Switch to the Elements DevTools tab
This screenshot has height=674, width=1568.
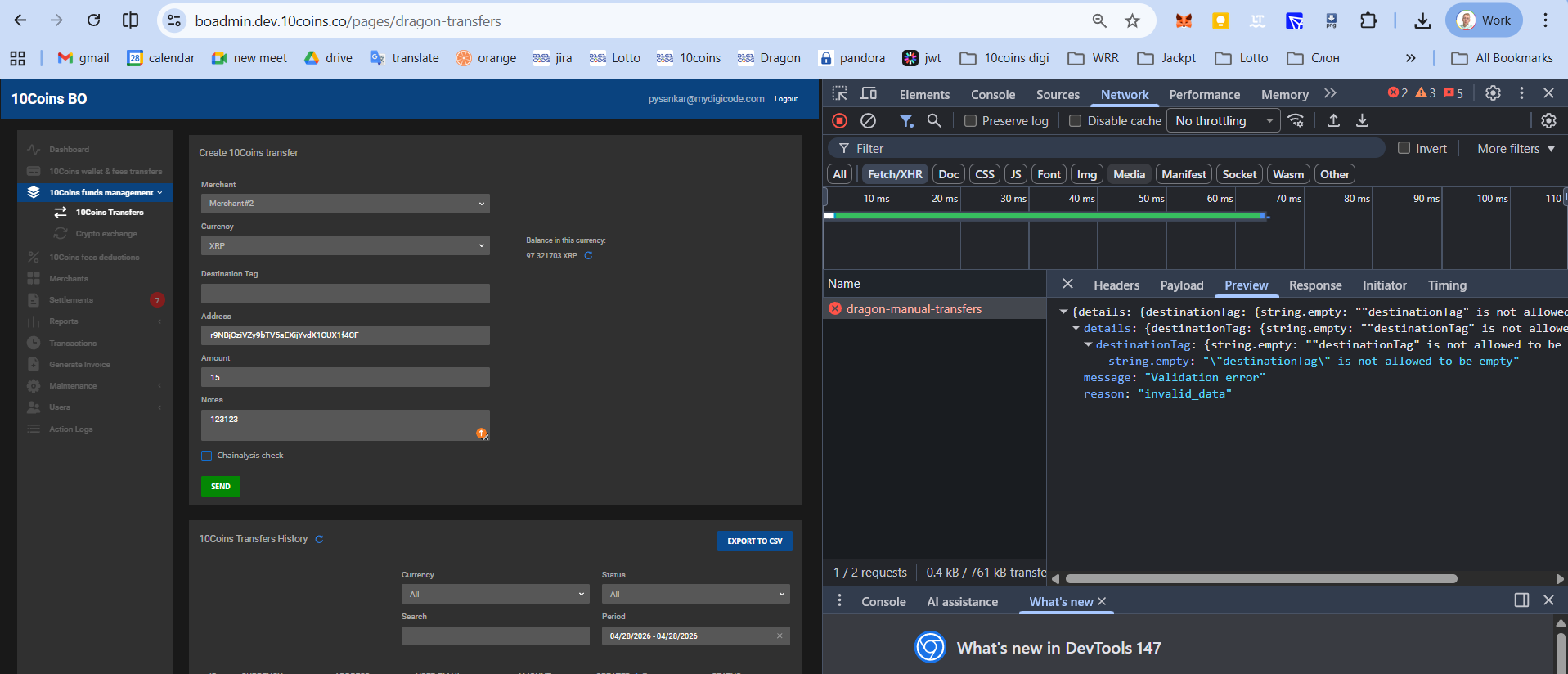(924, 94)
